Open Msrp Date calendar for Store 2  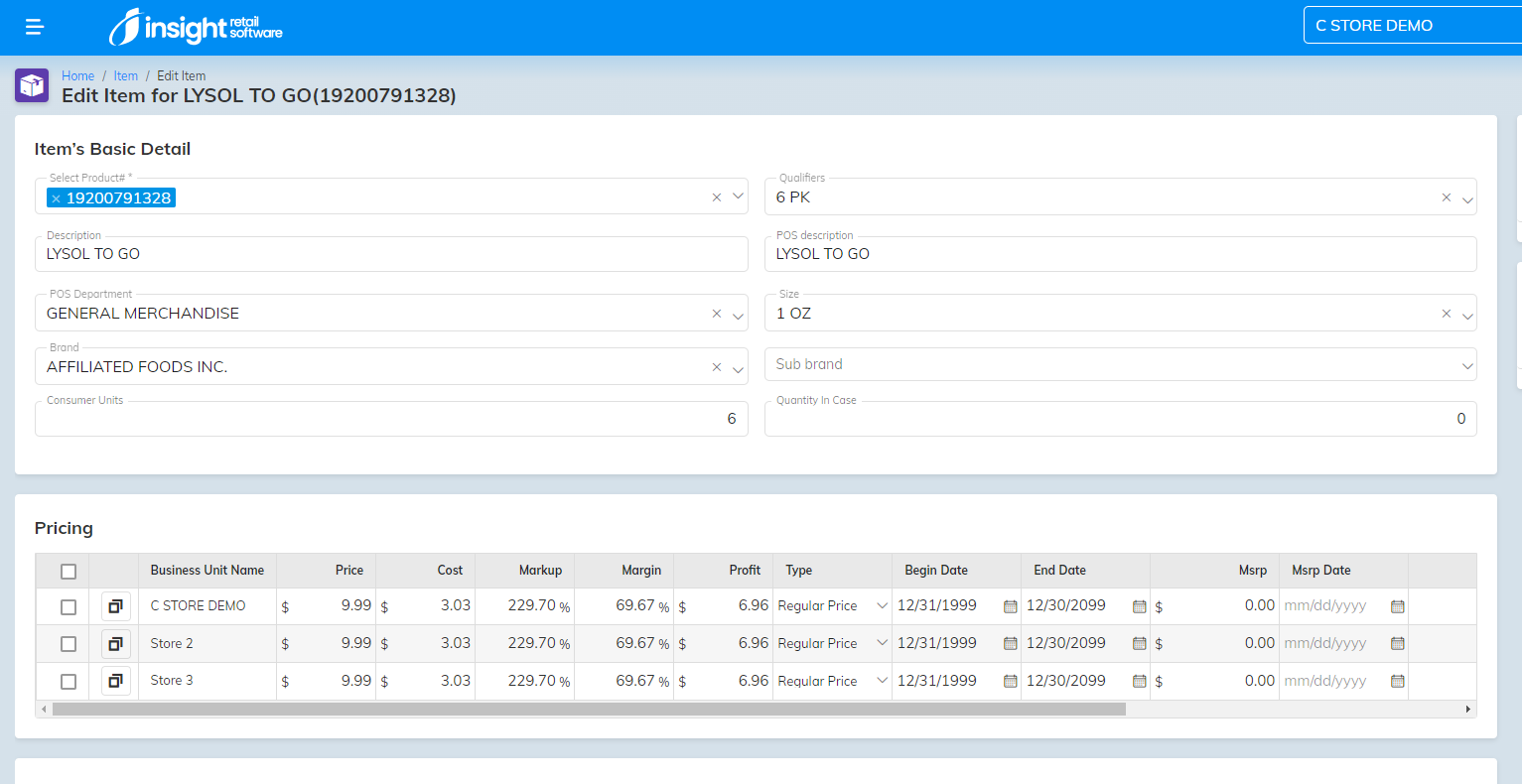1397,644
